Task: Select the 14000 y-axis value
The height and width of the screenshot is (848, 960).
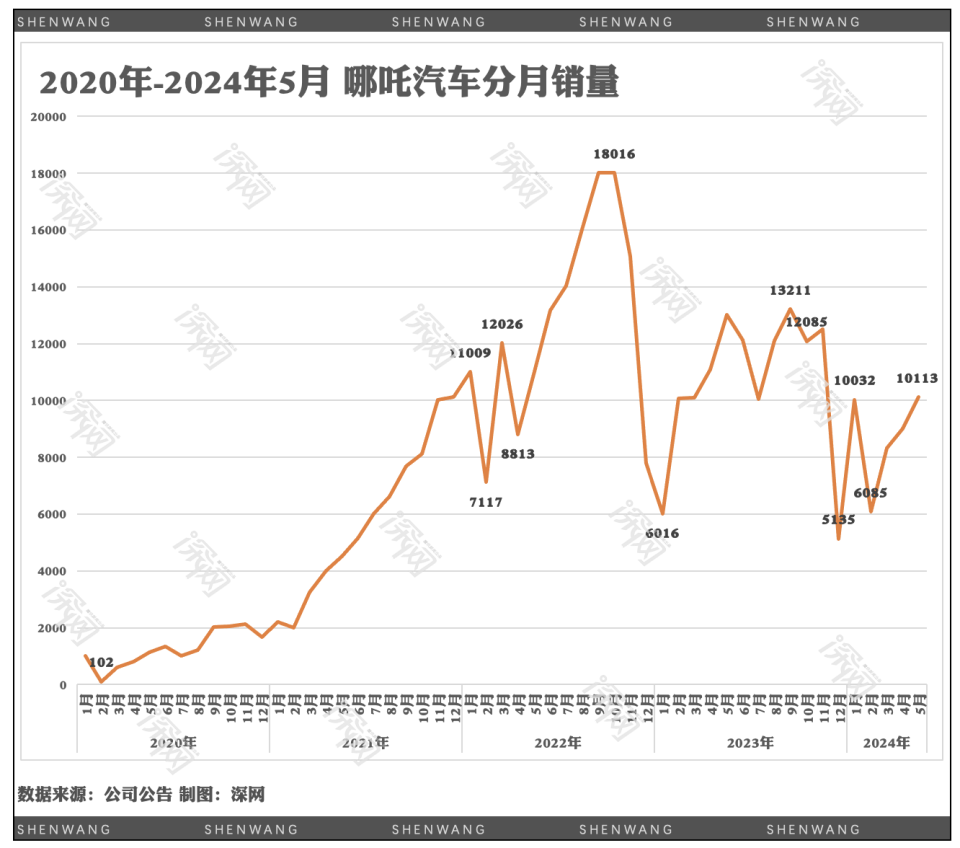Action: click(x=49, y=287)
